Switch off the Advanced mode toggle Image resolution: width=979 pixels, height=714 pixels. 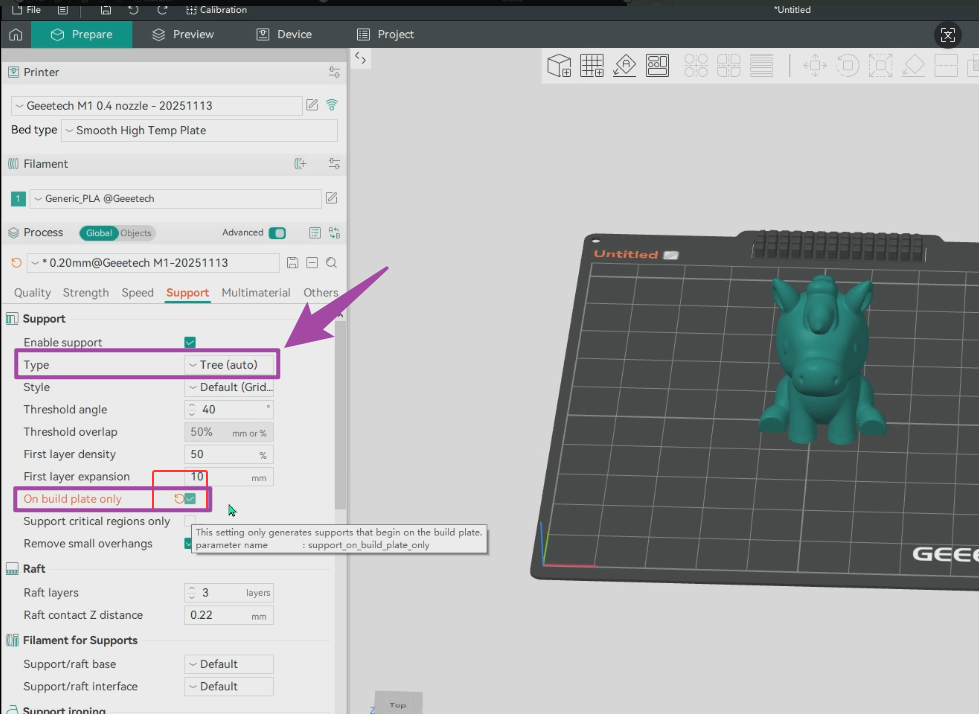pyautogui.click(x=277, y=233)
